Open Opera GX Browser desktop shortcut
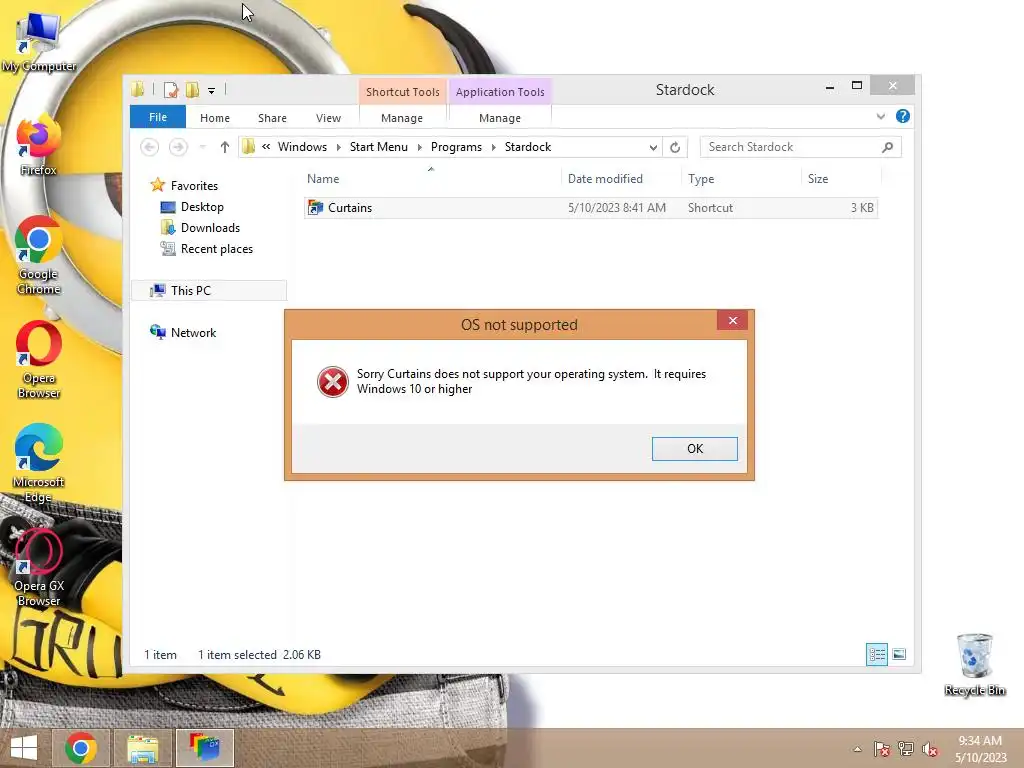Screen dimensions: 1024x768 tap(39, 568)
